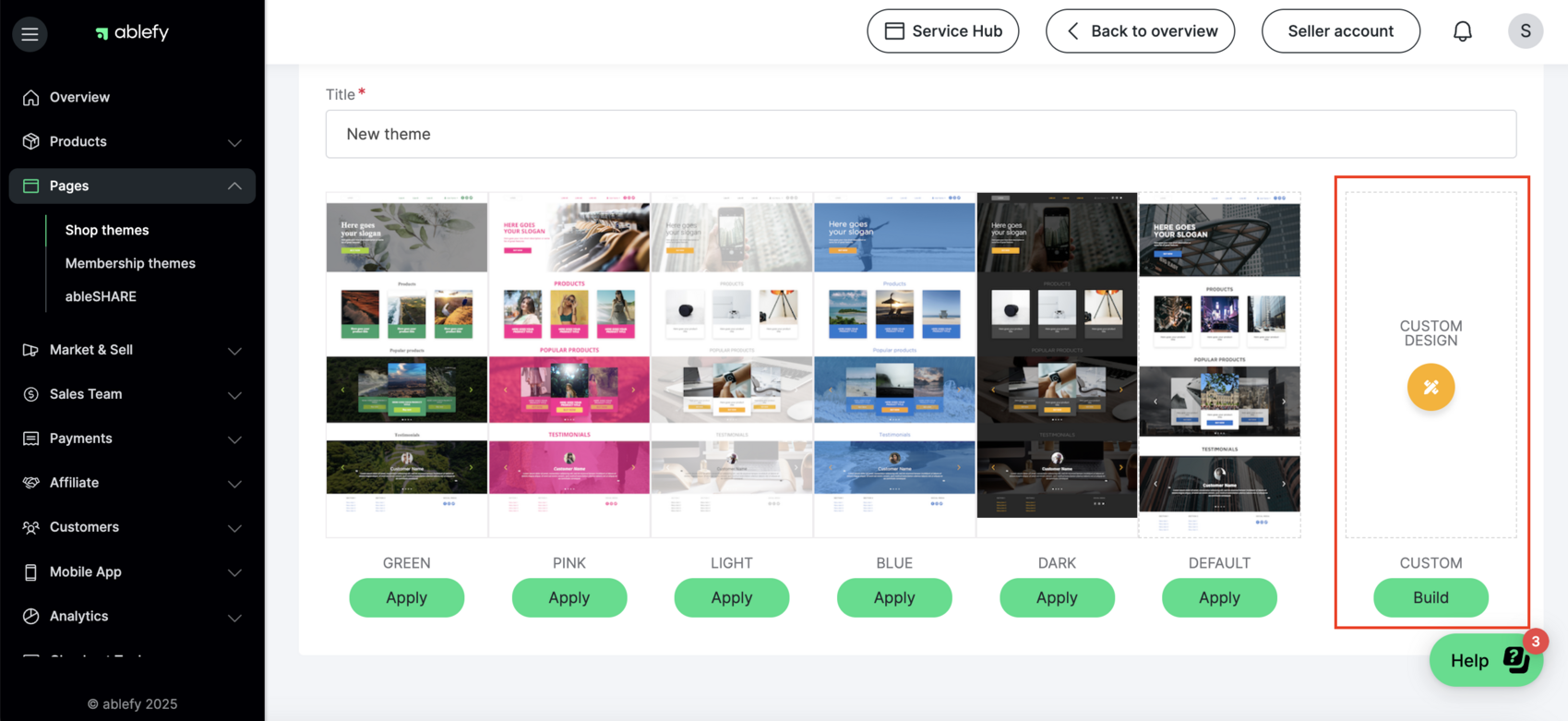1568x721 pixels.
Task: Click the Payments icon
Action: pos(30,439)
